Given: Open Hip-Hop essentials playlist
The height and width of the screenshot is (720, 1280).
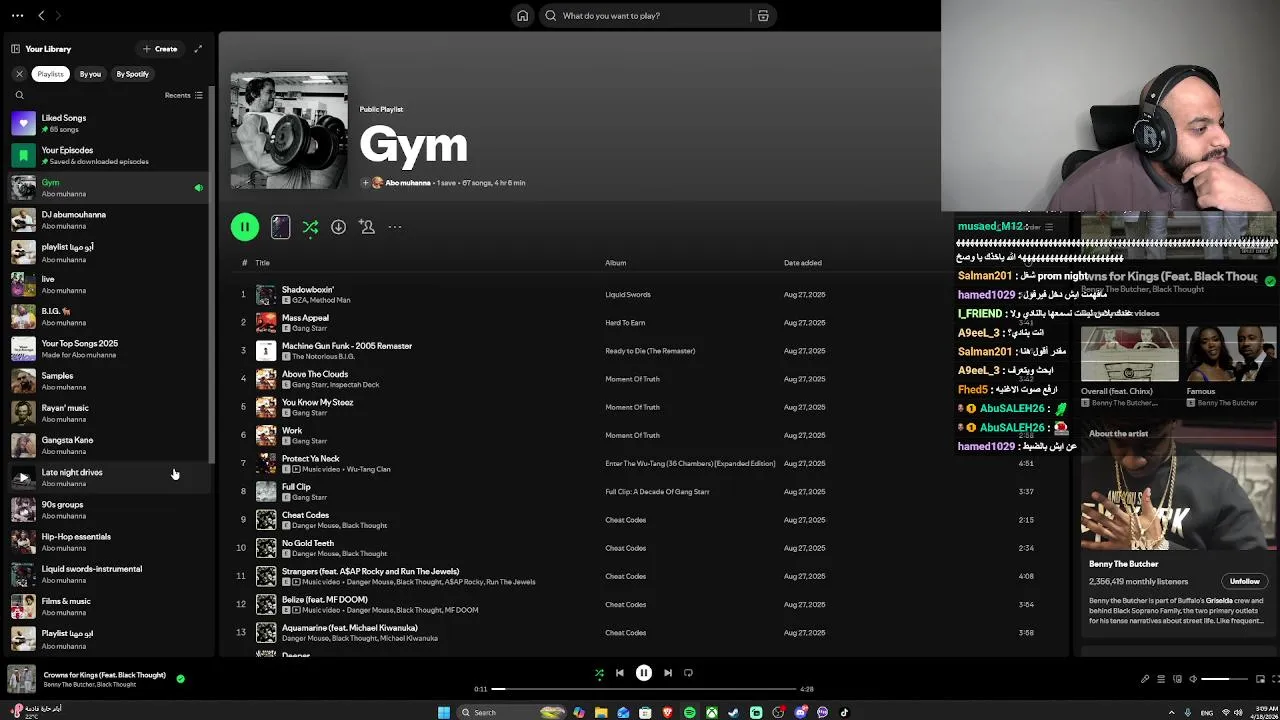Looking at the screenshot, I should (x=107, y=542).
